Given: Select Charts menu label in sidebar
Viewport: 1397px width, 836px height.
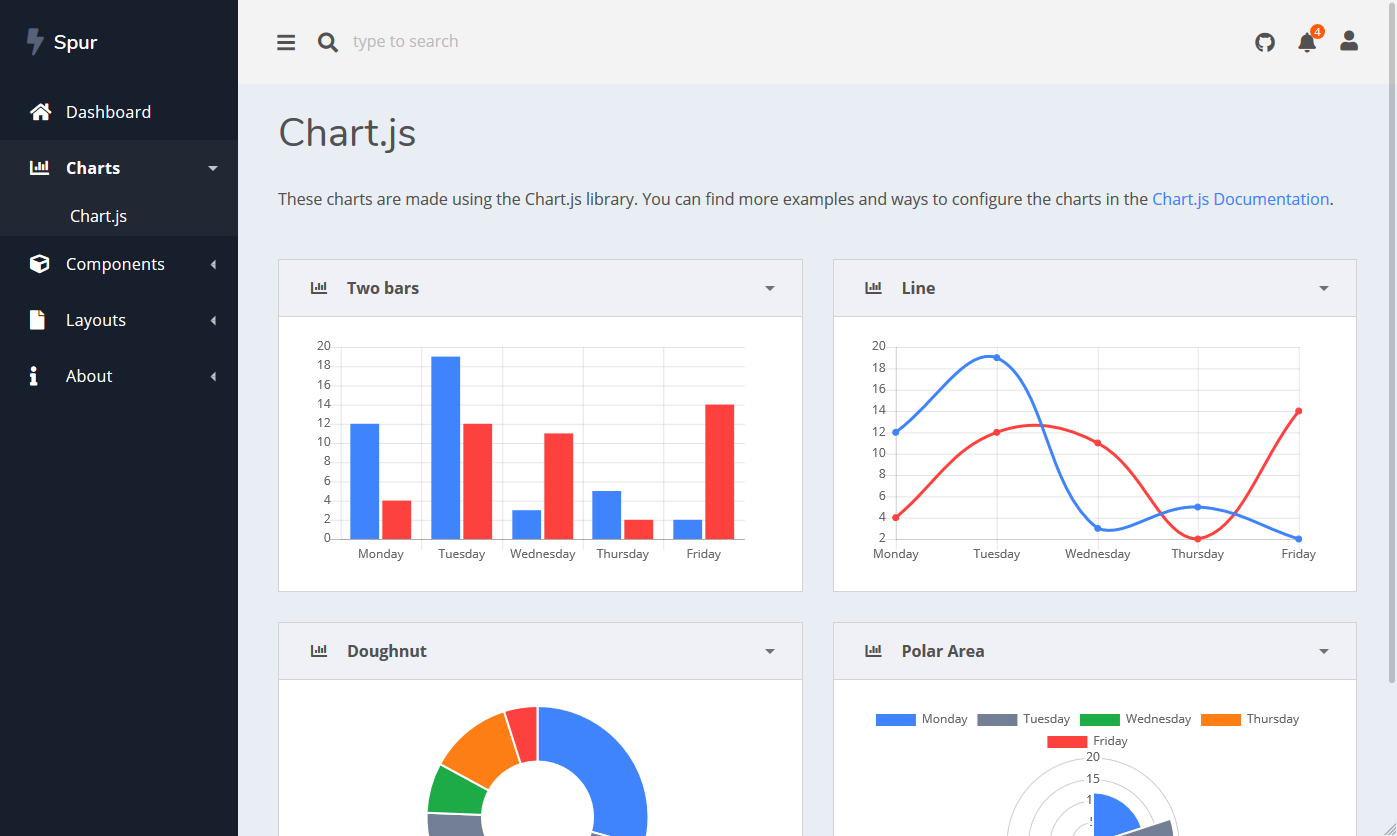Looking at the screenshot, I should click(x=93, y=168).
